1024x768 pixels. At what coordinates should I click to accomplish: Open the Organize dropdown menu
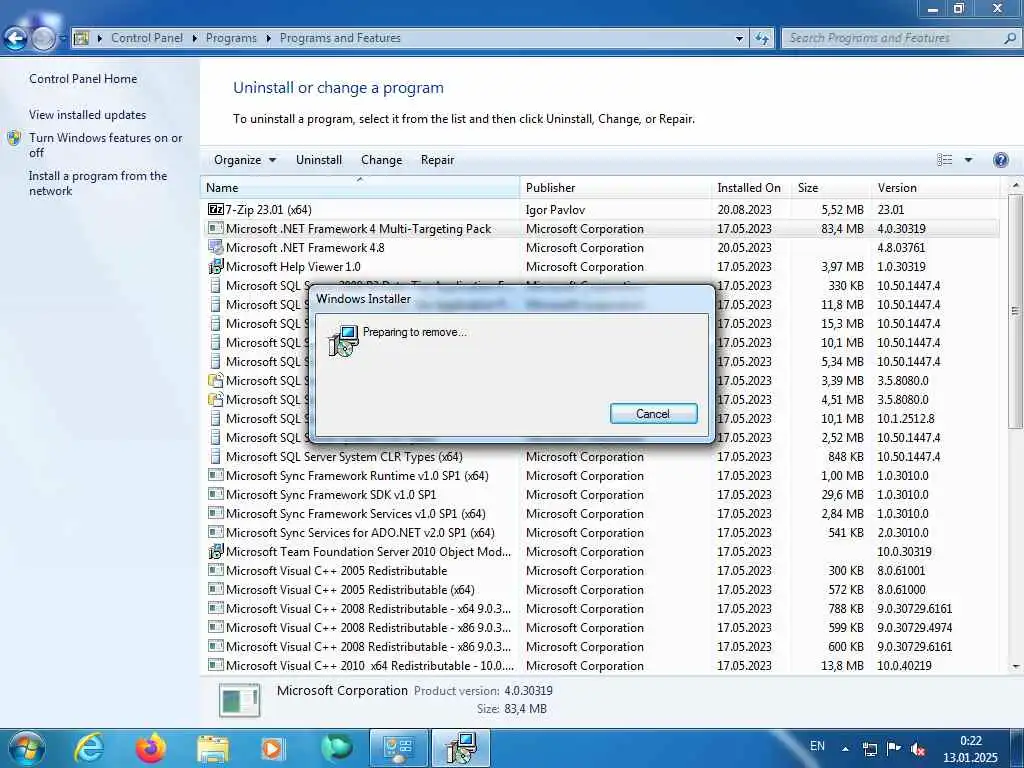click(245, 160)
